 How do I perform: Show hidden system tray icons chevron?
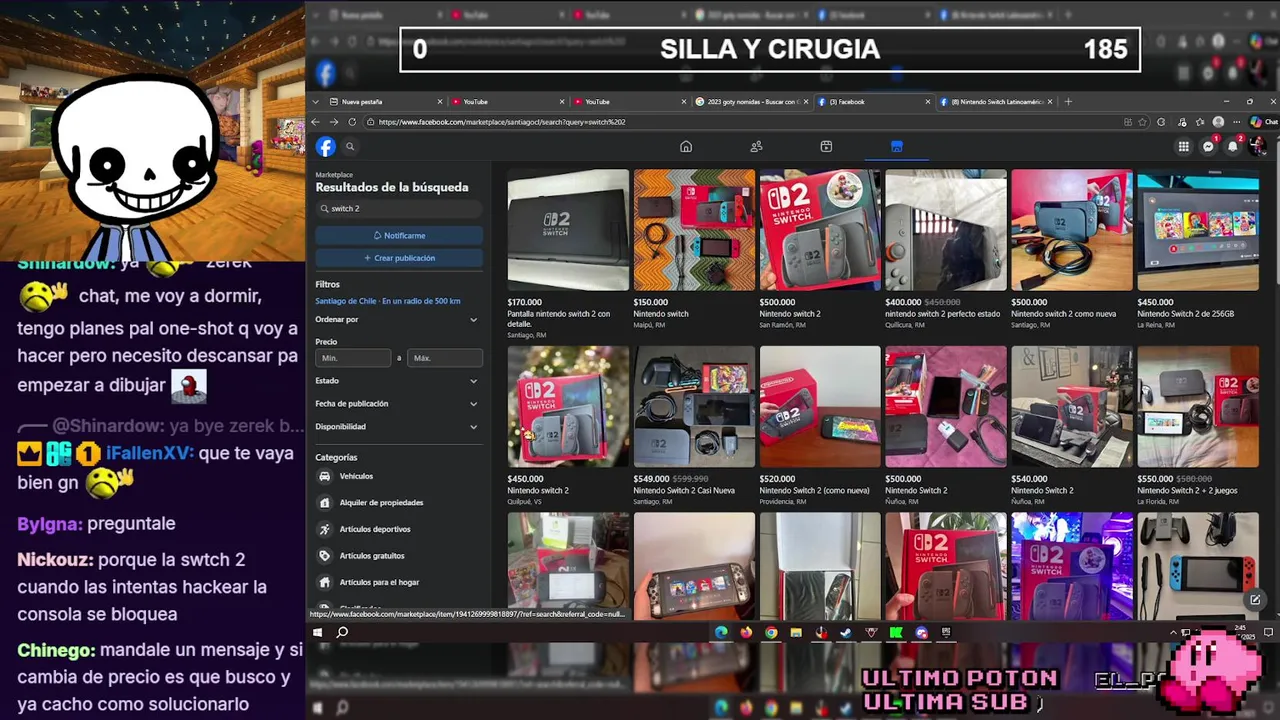click(1174, 632)
